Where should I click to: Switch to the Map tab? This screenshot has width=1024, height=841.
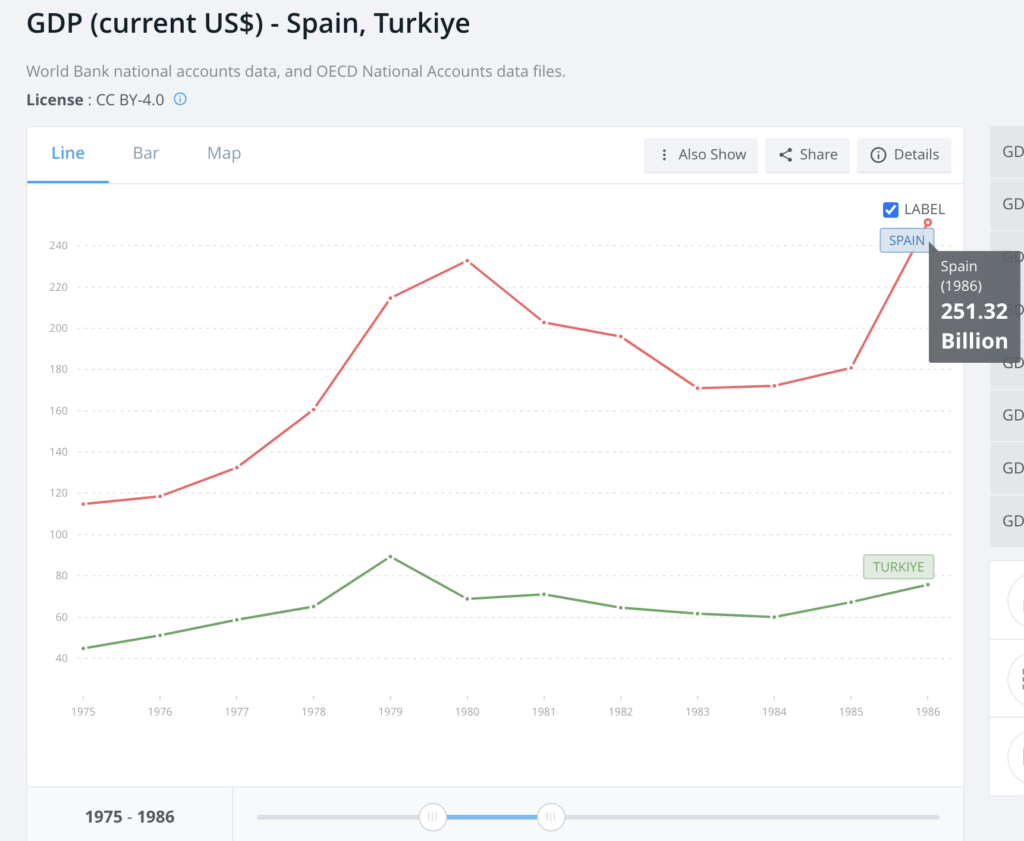pyautogui.click(x=224, y=153)
